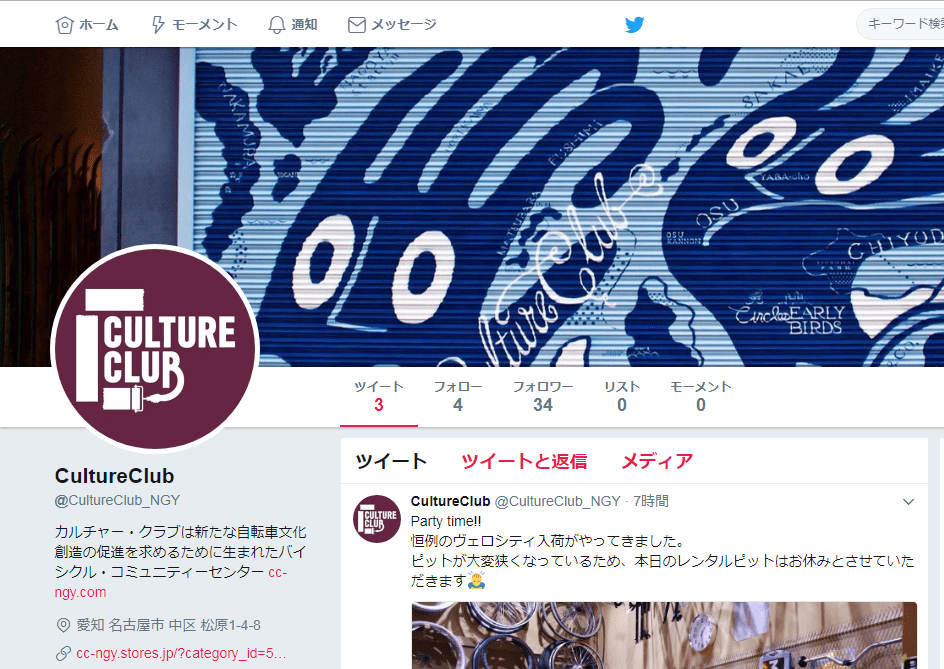The image size is (944, 669).
Task: Switch to メディア tab
Action: pos(657,461)
